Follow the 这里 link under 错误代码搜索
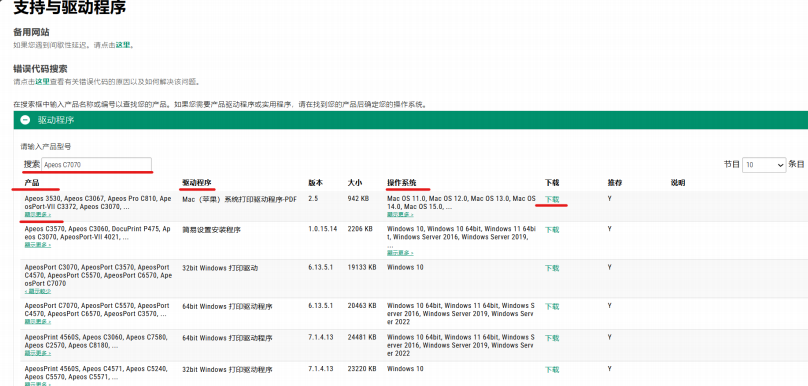 [x=42, y=81]
